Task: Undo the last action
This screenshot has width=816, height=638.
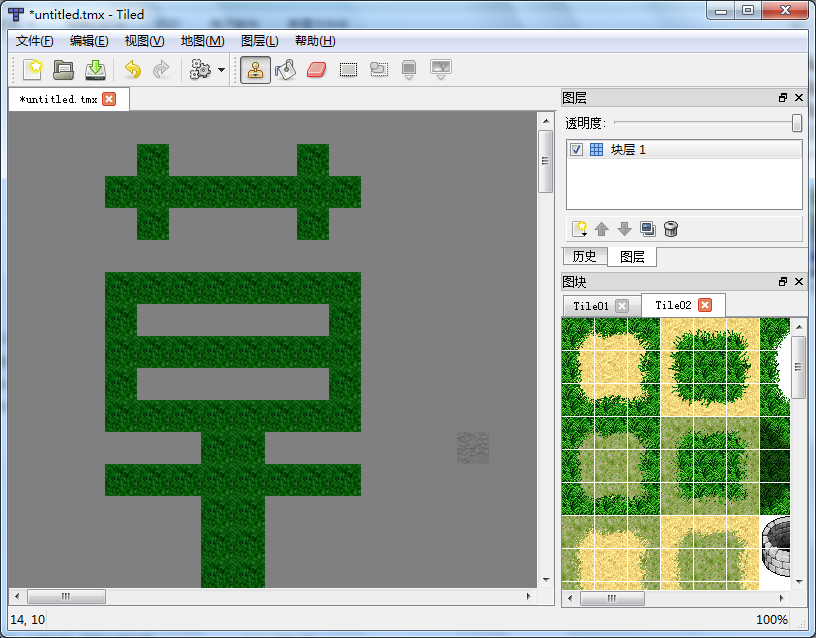Action: [133, 70]
